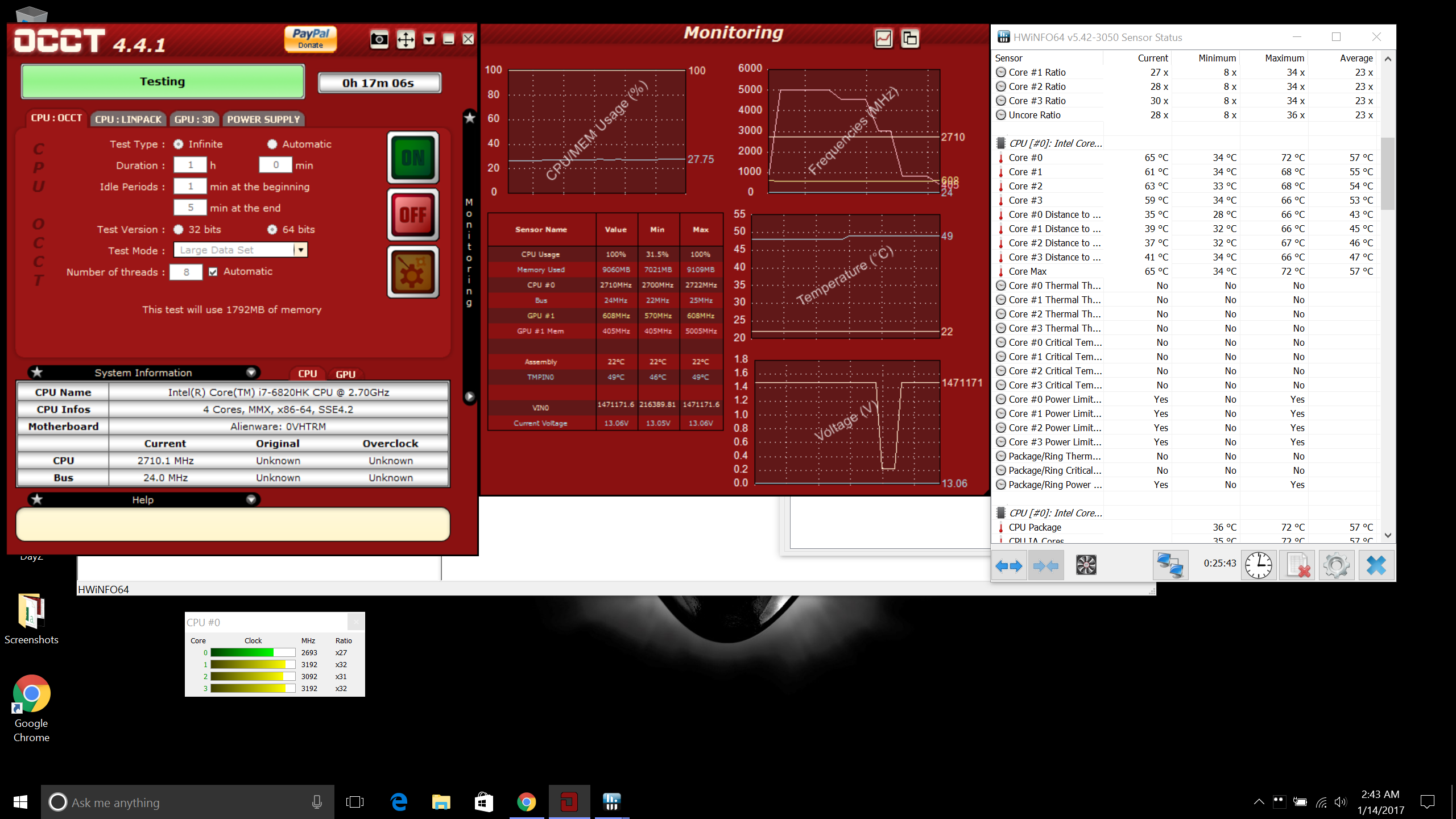Click Monitoring sidebar star icon
1456x819 pixels.
coord(469,118)
